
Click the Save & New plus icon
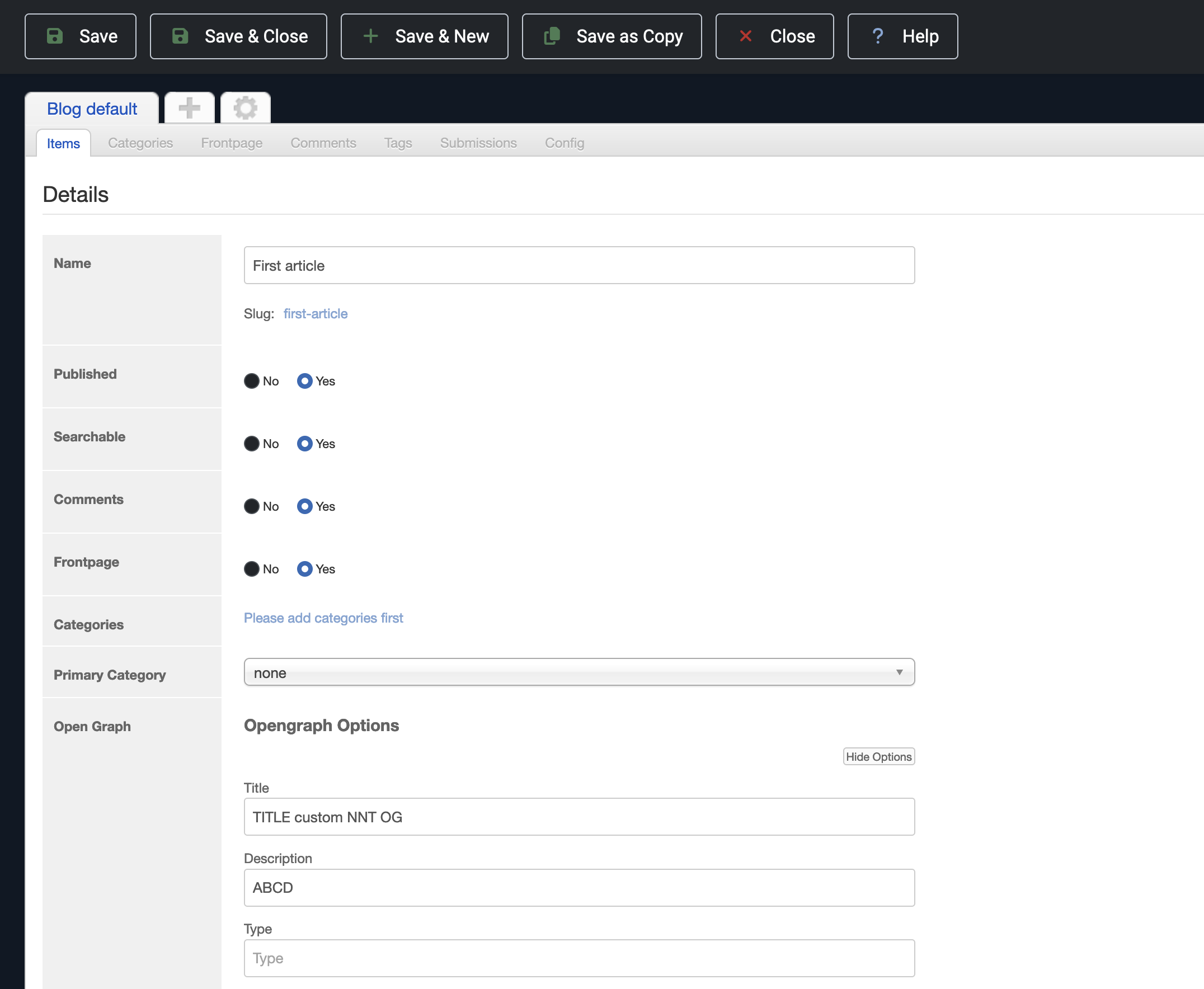pyautogui.click(x=370, y=36)
